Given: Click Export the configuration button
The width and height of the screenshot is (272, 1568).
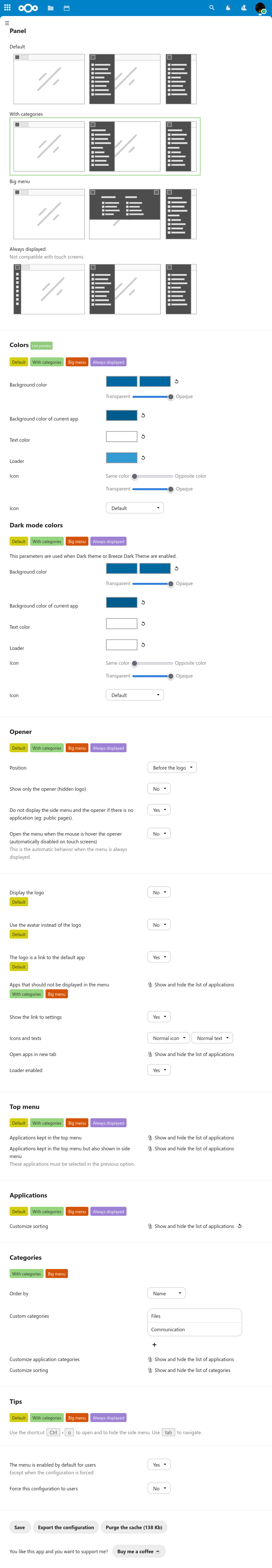Looking at the screenshot, I should [66, 1527].
